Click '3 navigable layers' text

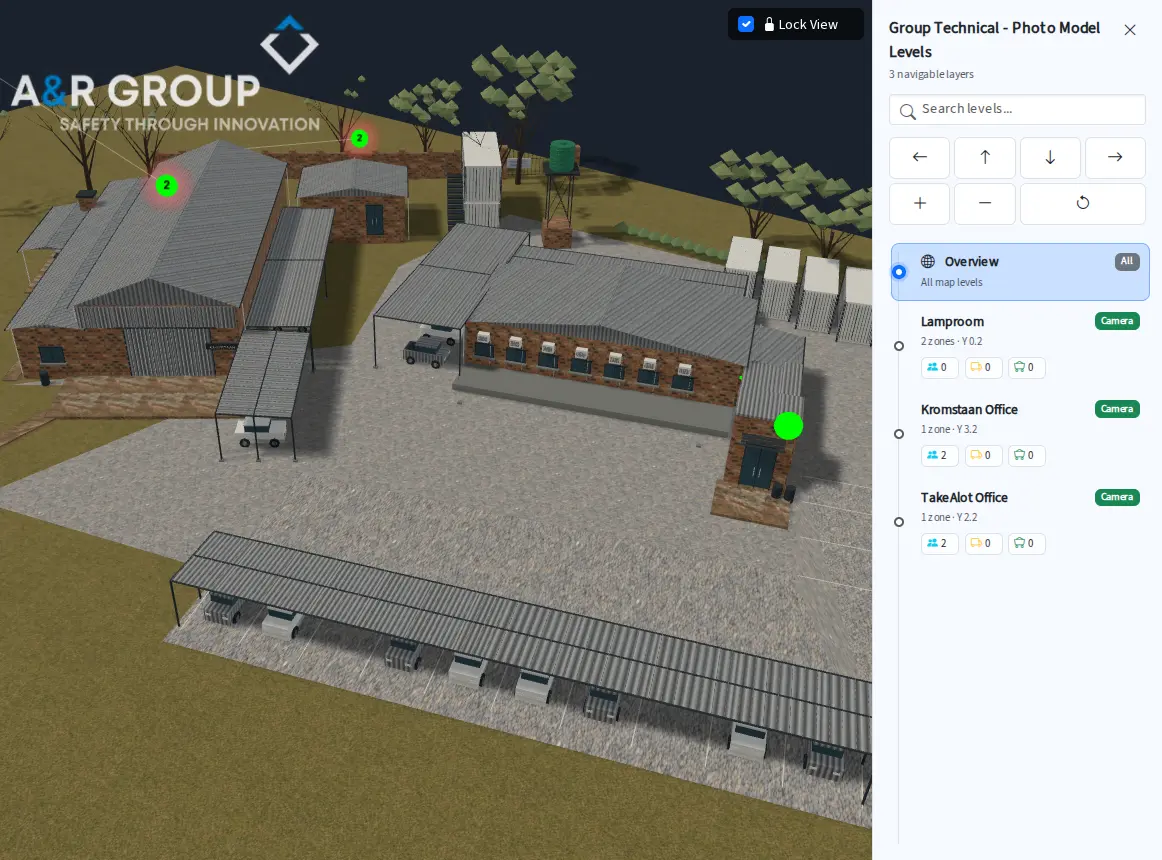tap(931, 74)
